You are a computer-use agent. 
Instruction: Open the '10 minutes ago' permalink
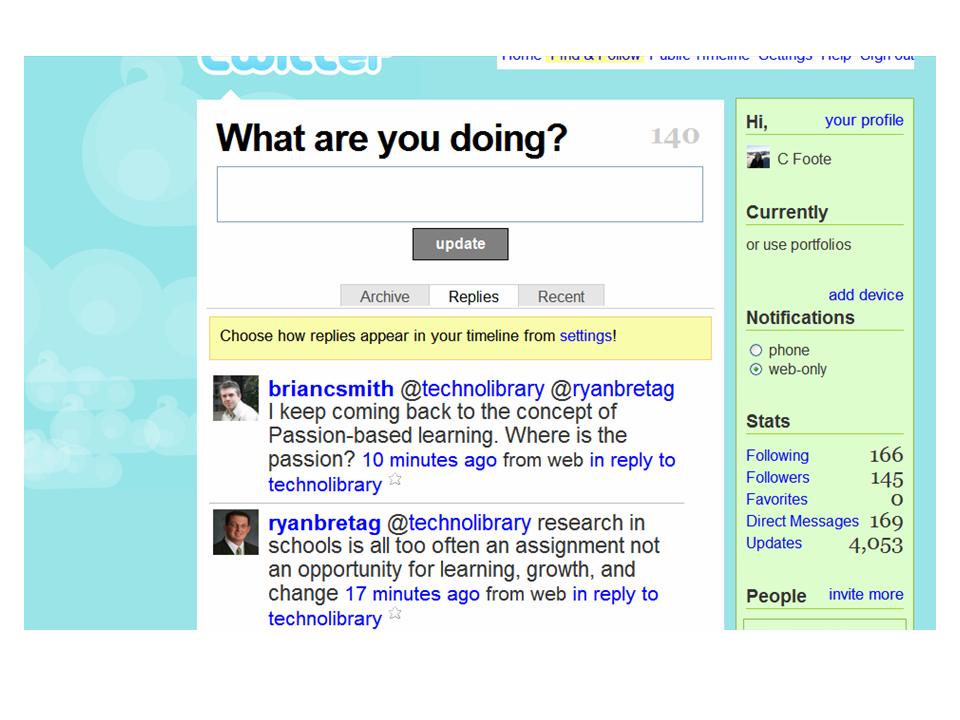click(429, 460)
